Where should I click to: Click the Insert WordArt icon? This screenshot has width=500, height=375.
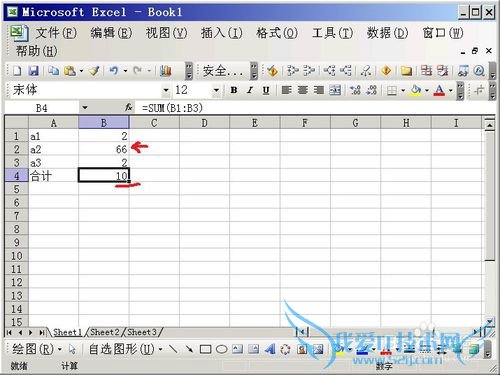(x=270, y=349)
